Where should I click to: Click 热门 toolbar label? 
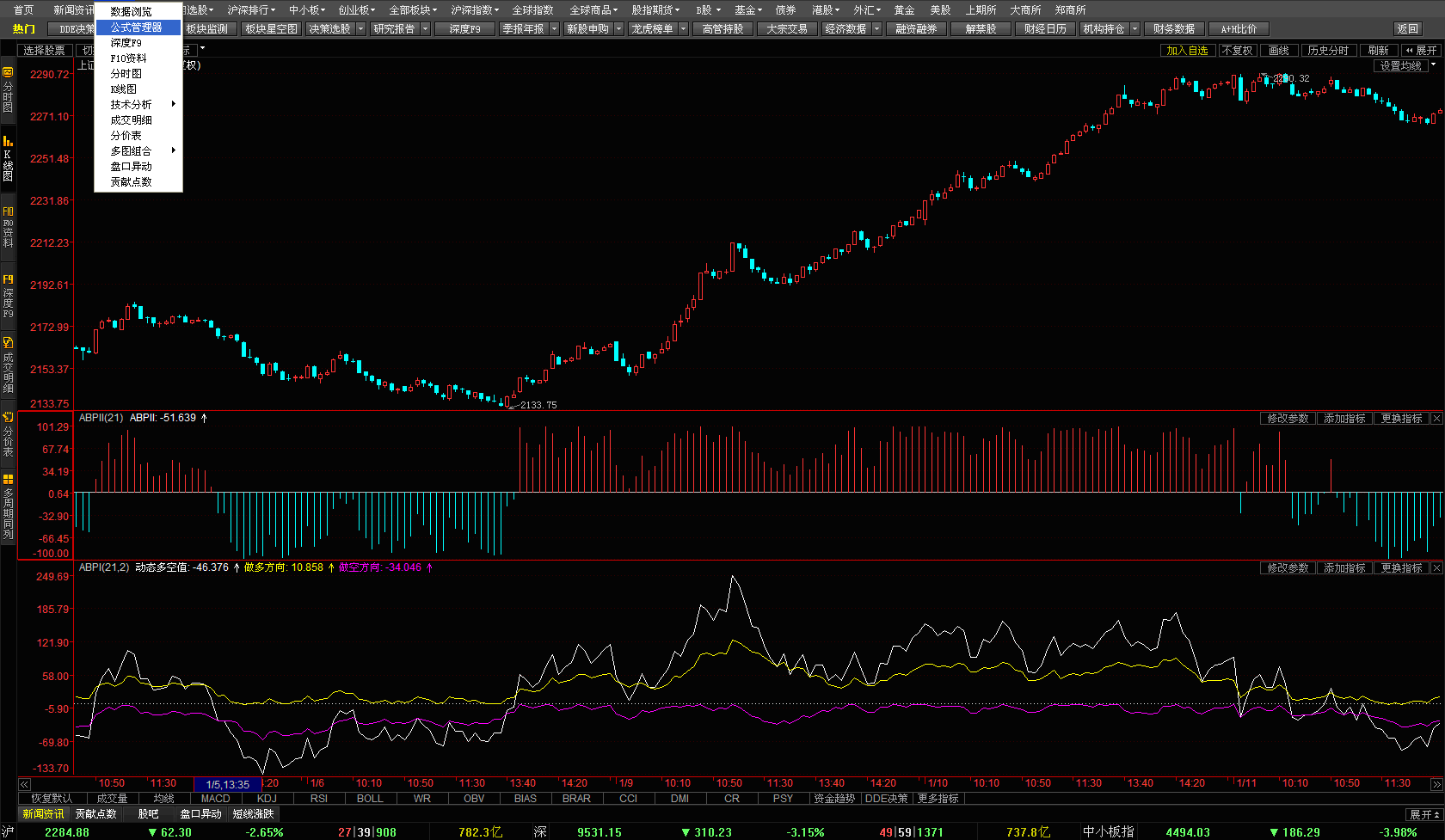(x=24, y=29)
